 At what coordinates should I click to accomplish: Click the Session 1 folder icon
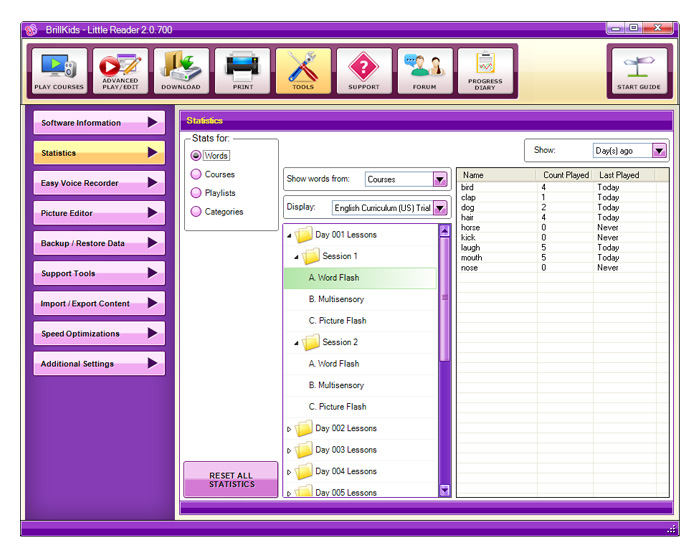311,256
